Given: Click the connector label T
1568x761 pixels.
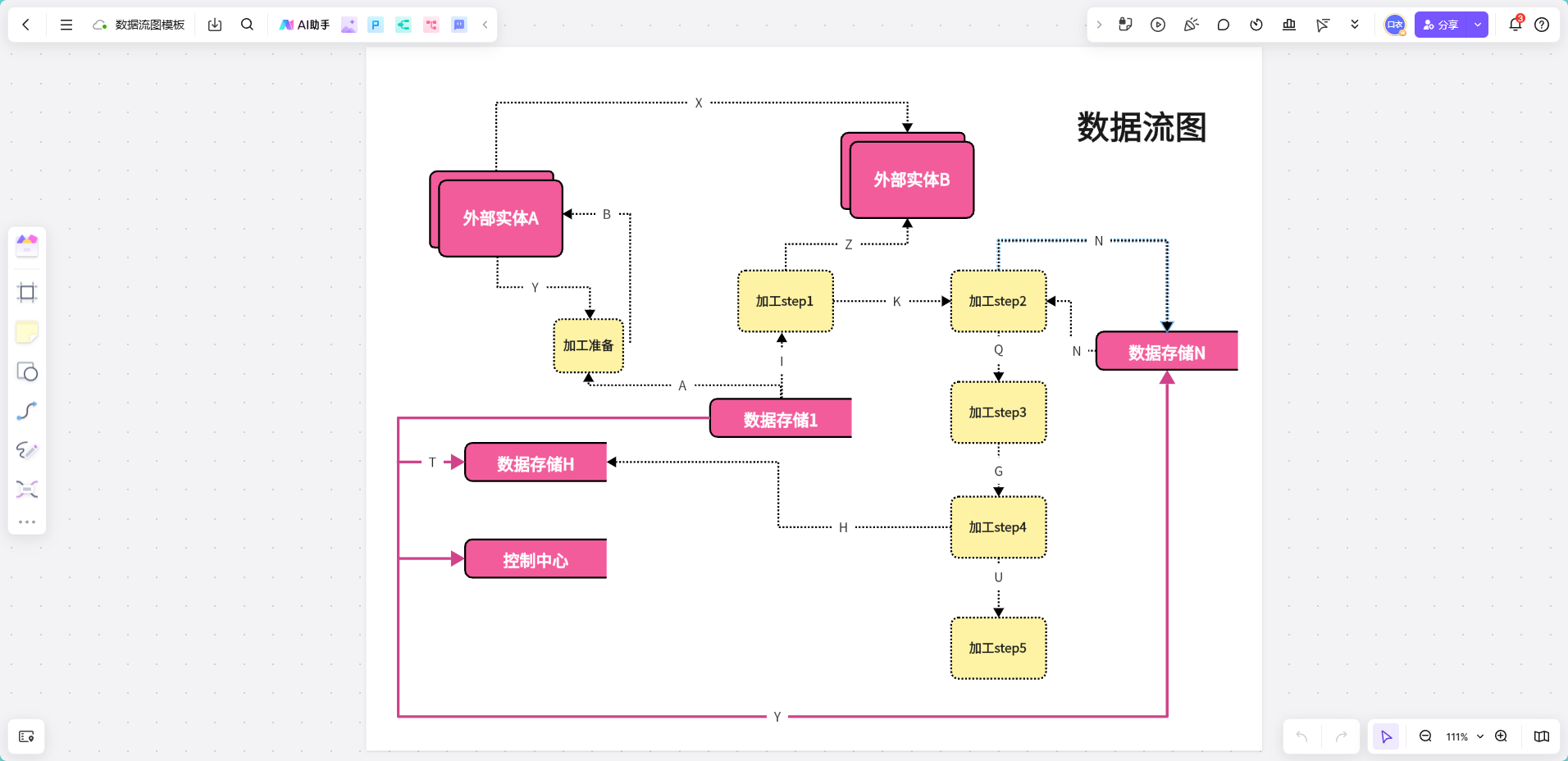Looking at the screenshot, I should point(432,463).
